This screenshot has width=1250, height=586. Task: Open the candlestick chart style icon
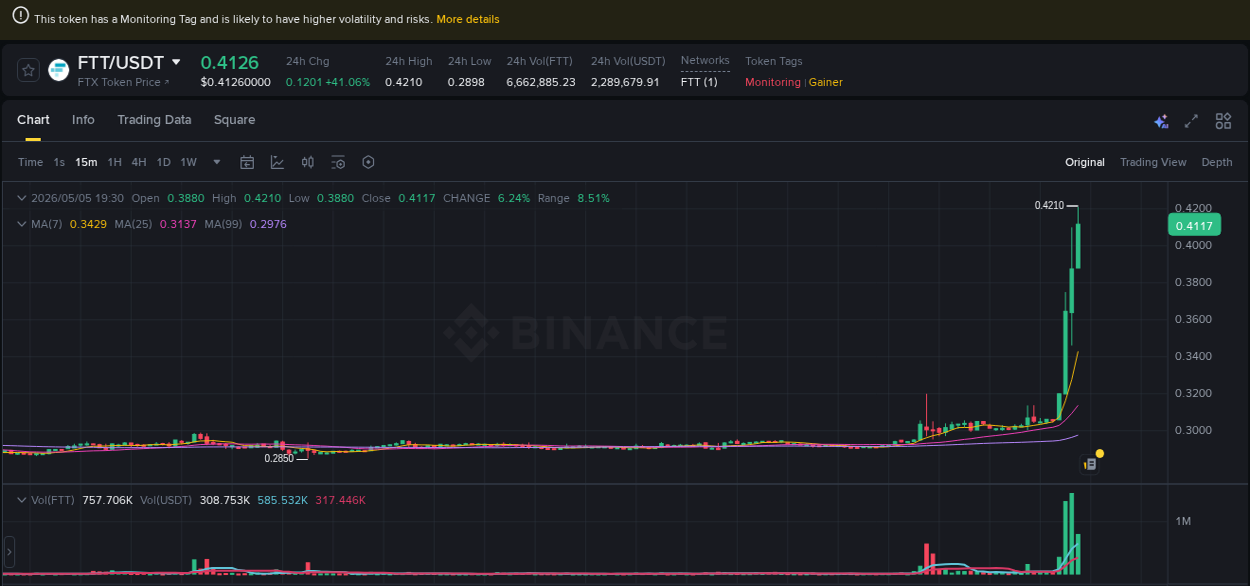click(308, 162)
